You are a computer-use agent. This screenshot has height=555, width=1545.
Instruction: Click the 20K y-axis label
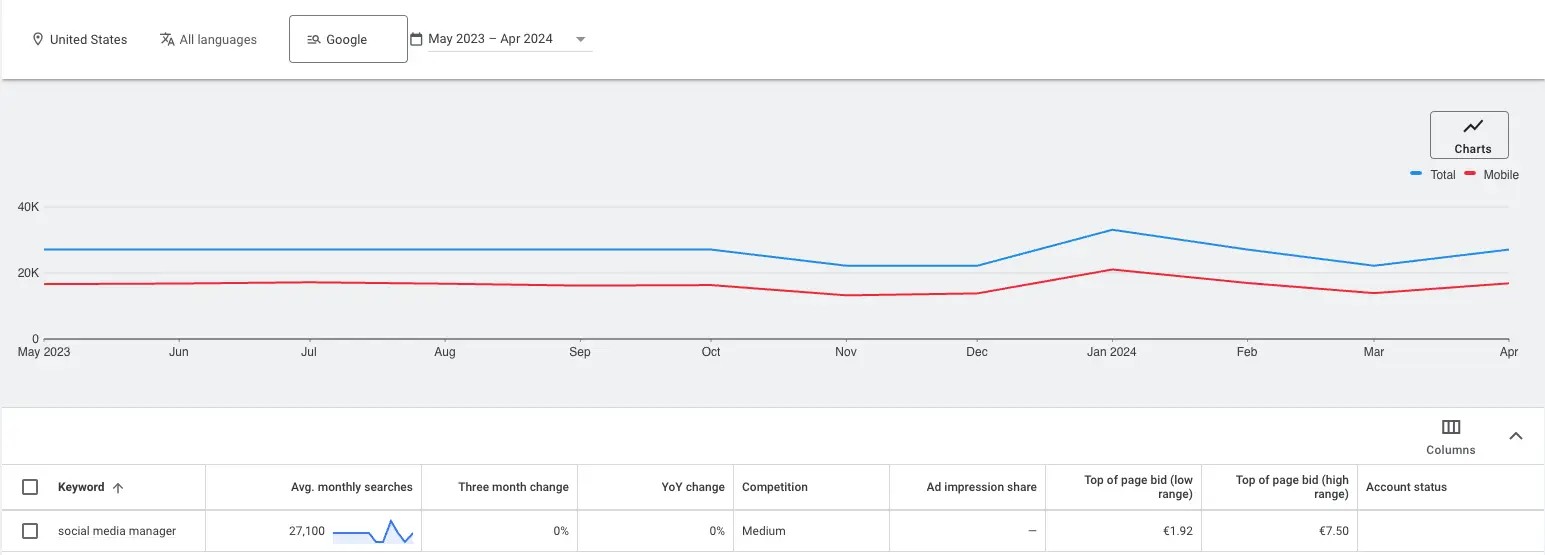click(28, 273)
